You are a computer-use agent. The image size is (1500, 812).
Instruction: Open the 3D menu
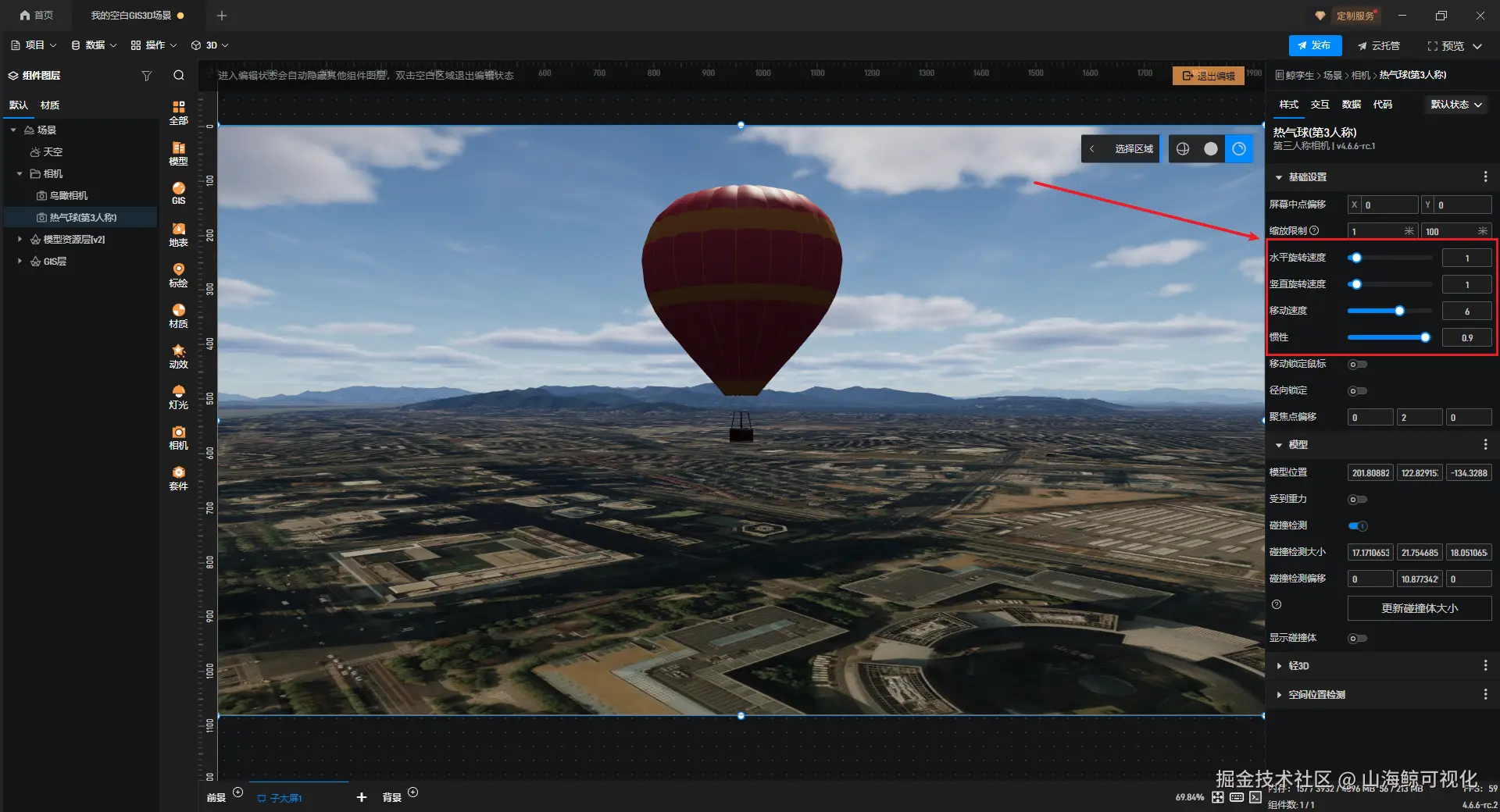coord(210,45)
